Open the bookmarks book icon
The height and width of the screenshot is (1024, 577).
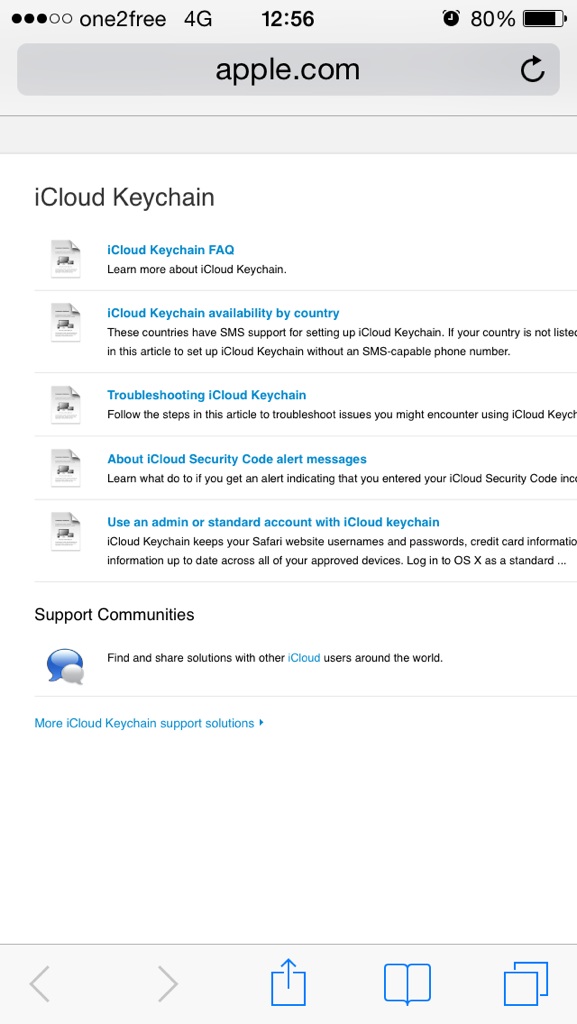point(407,984)
